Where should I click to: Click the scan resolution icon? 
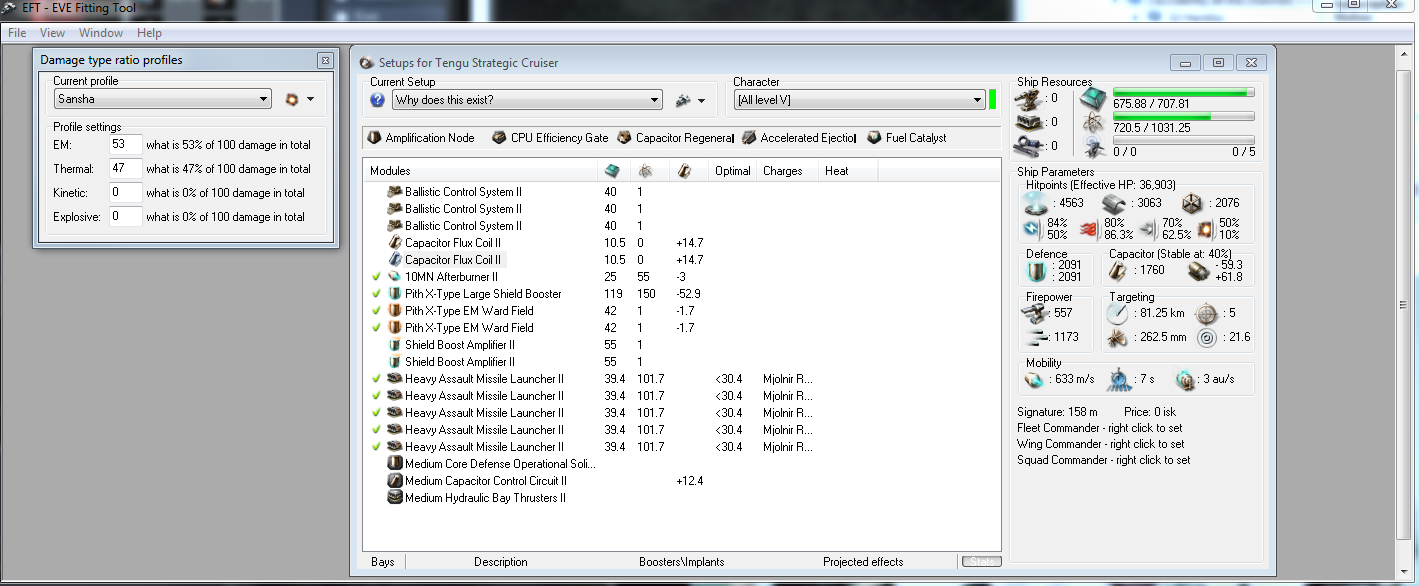tap(1119, 338)
